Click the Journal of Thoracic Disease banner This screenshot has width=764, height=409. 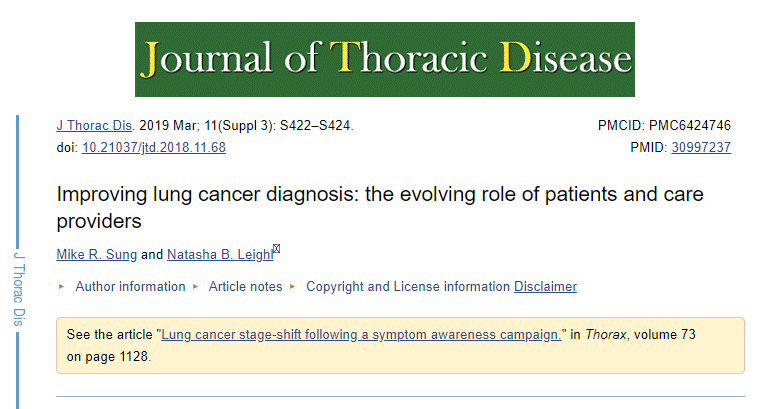pos(385,59)
